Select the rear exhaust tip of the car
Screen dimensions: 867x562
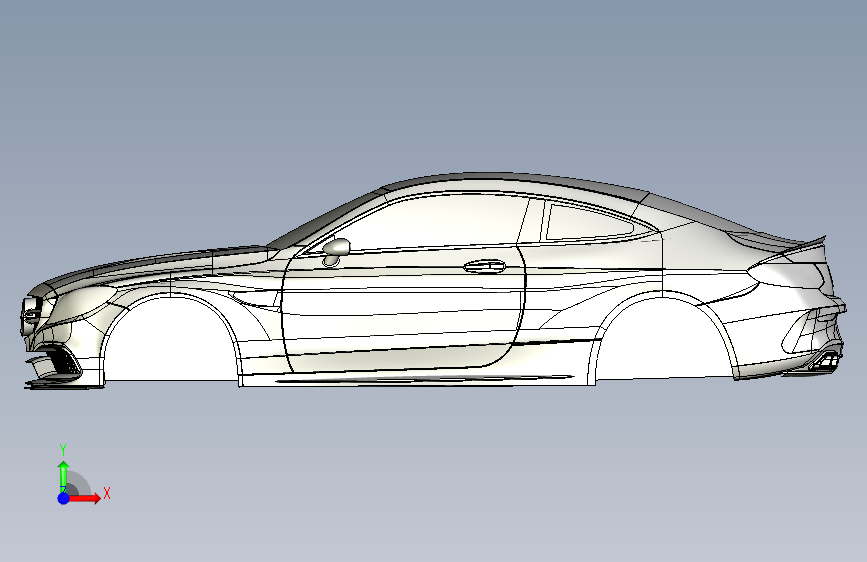point(826,361)
